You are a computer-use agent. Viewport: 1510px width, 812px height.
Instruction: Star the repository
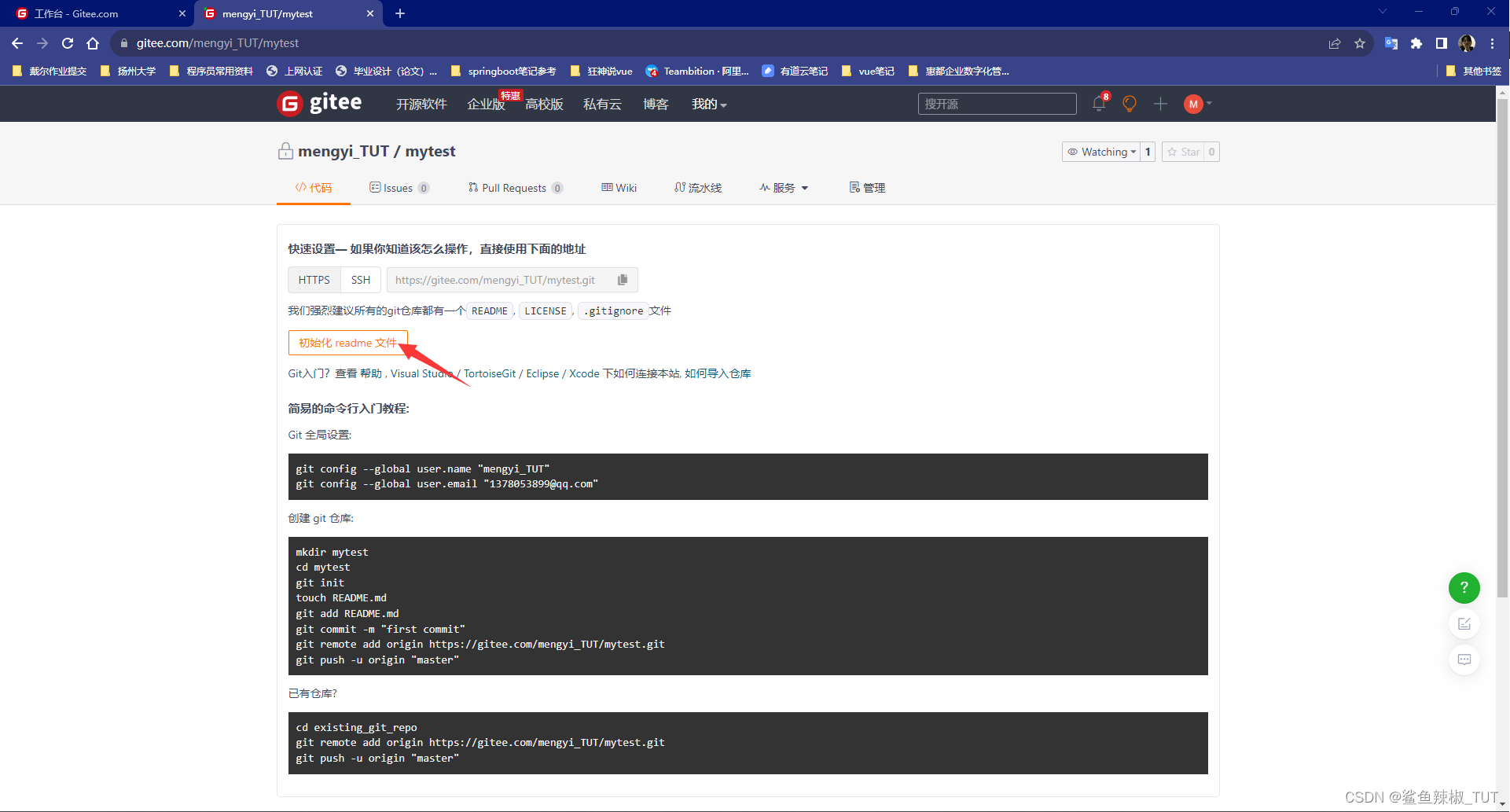(x=1183, y=152)
